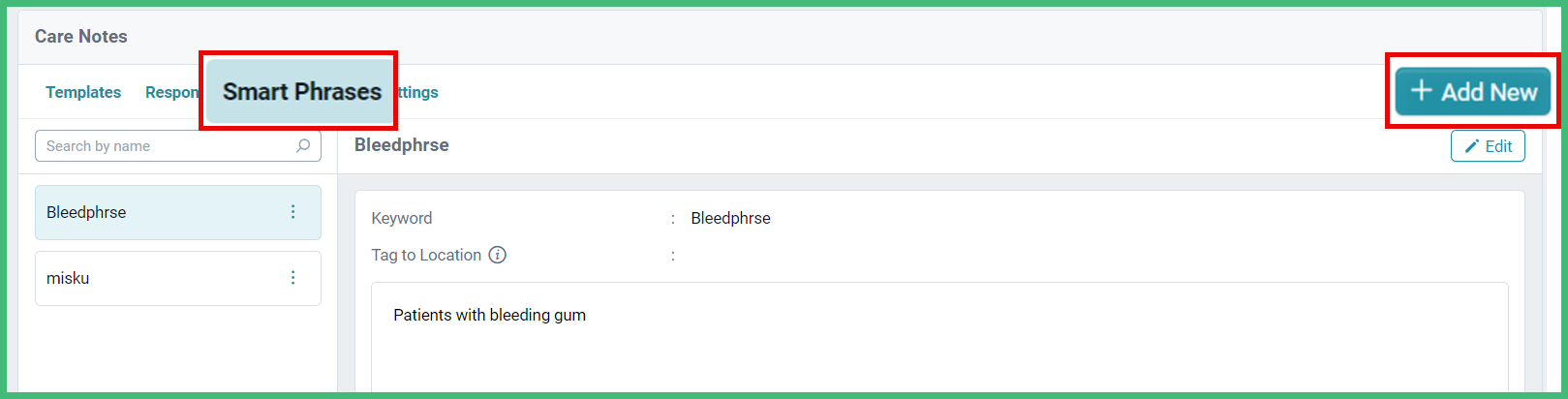Image resolution: width=1568 pixels, height=399 pixels.
Task: Open the three-dot menu for Bleedphrse
Action: [292, 212]
